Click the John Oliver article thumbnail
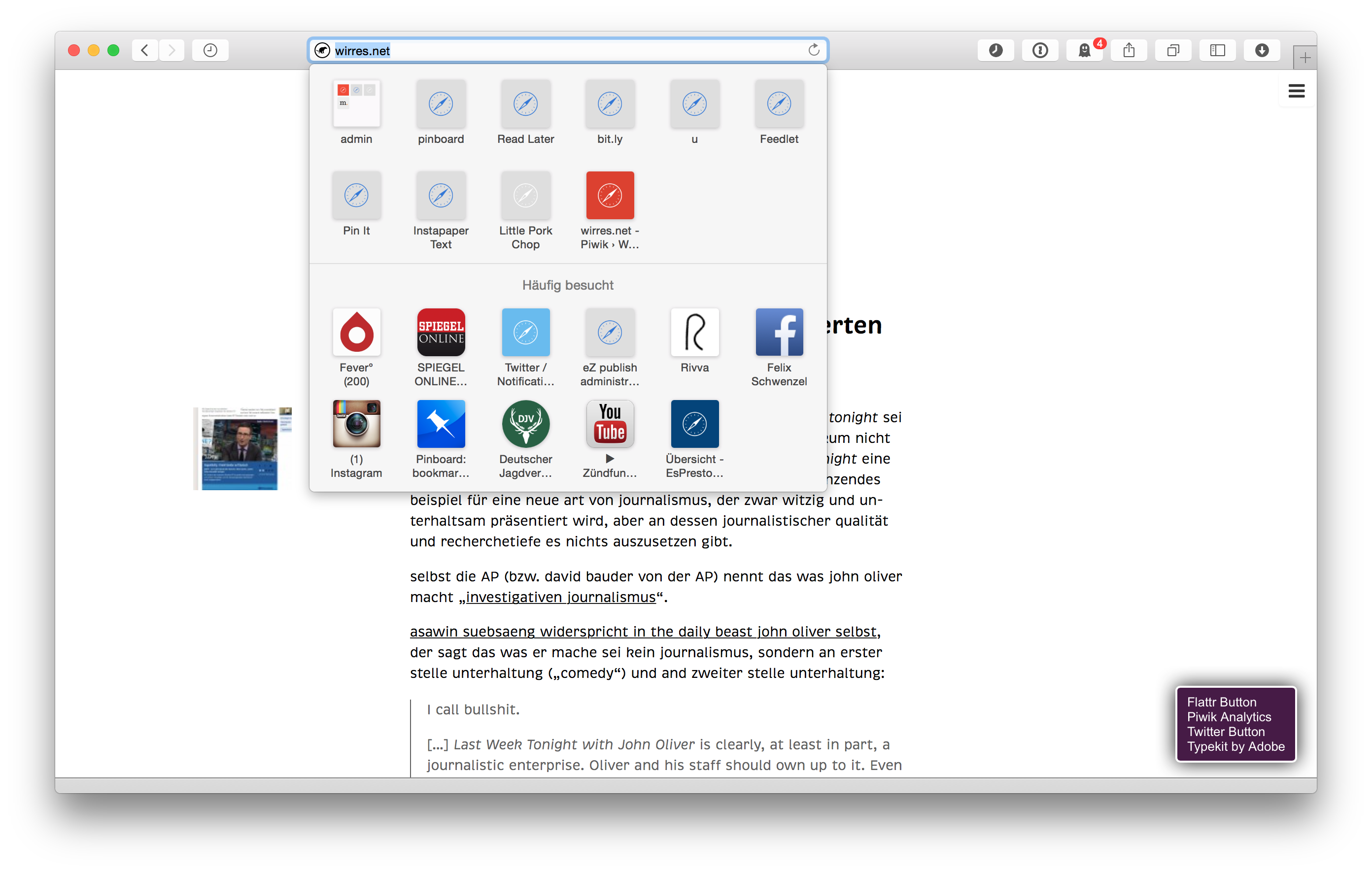 point(243,448)
